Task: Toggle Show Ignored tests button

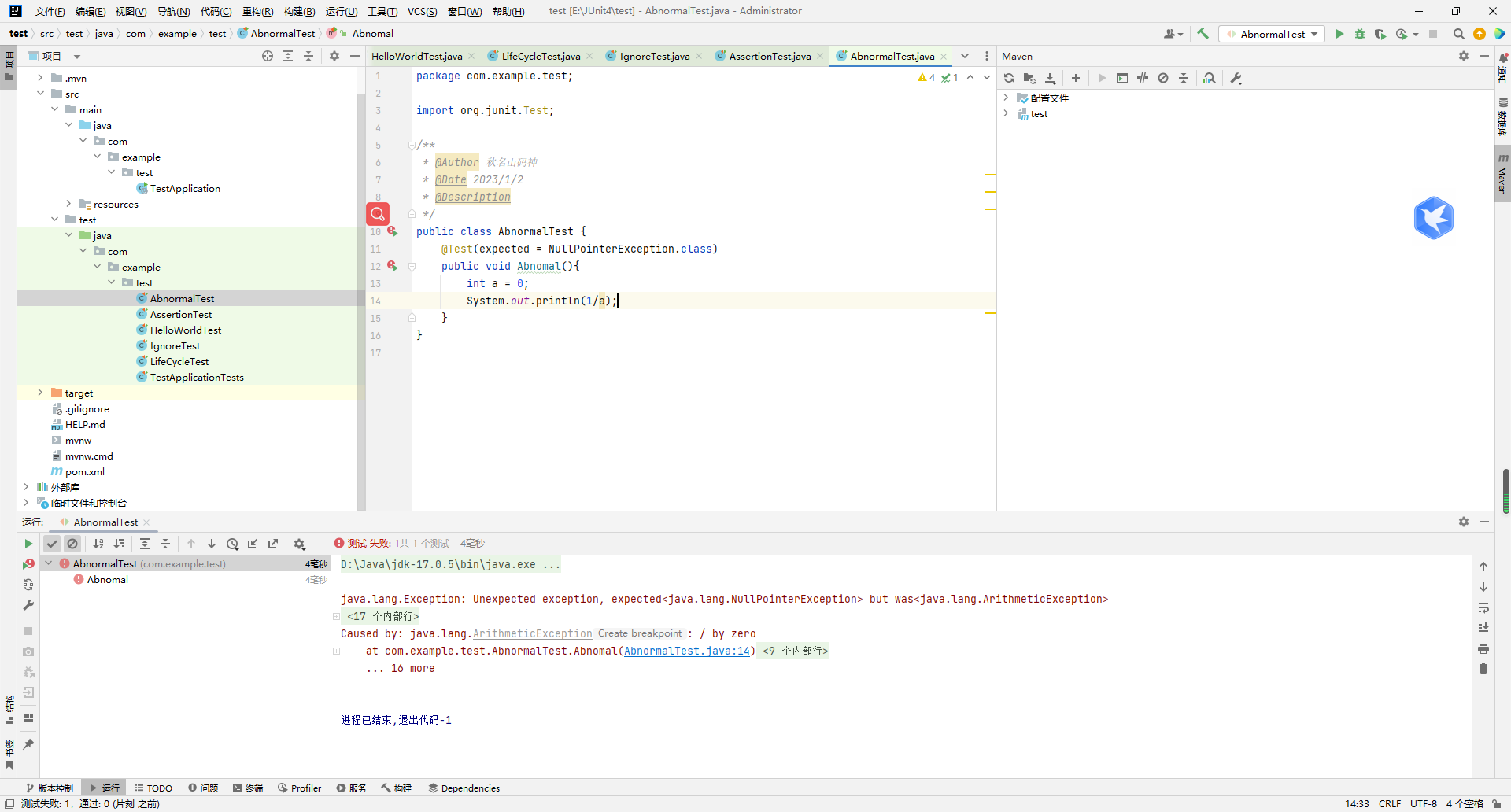Action: [x=72, y=544]
